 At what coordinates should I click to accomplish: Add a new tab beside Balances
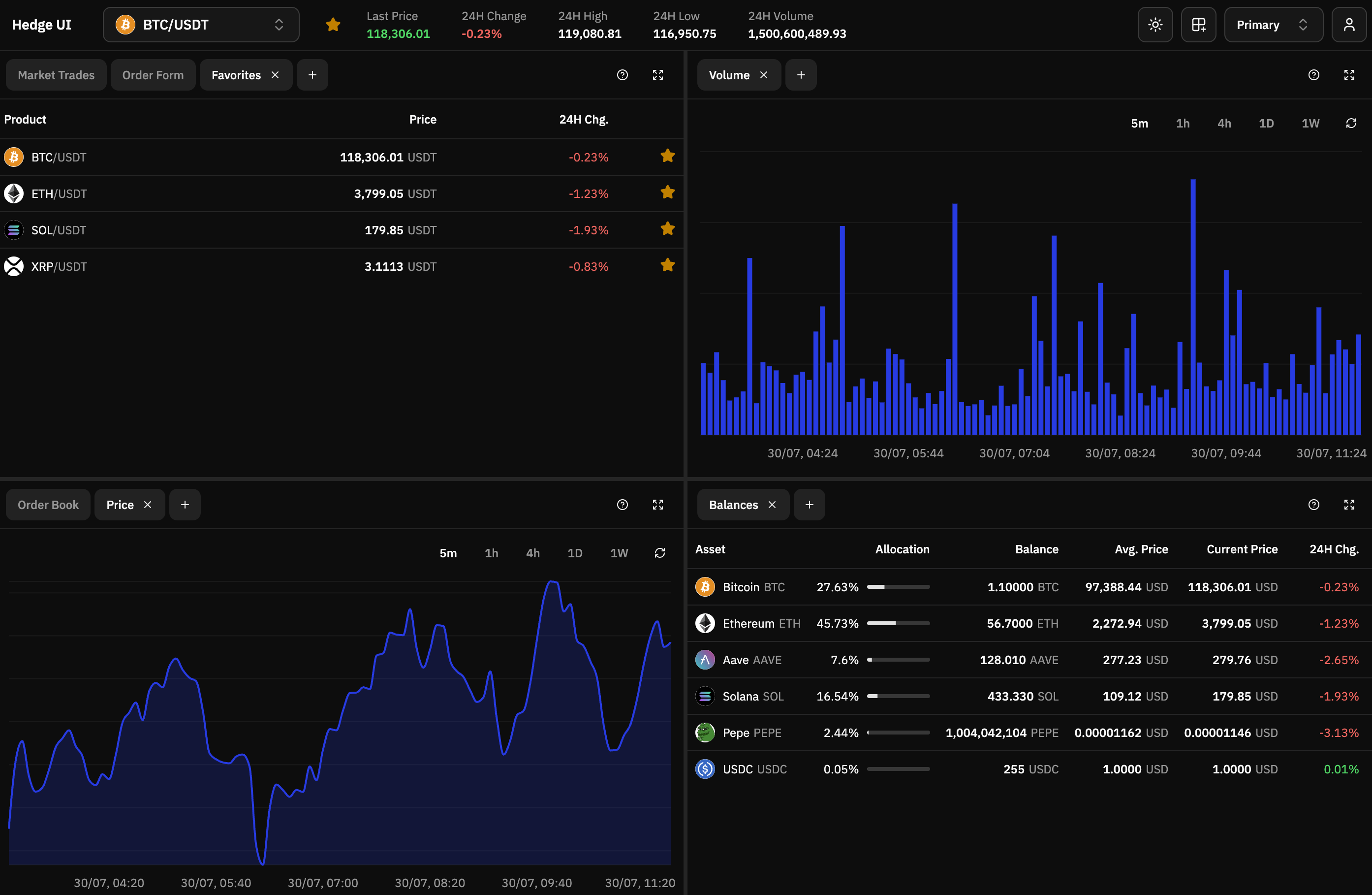pyautogui.click(x=809, y=505)
